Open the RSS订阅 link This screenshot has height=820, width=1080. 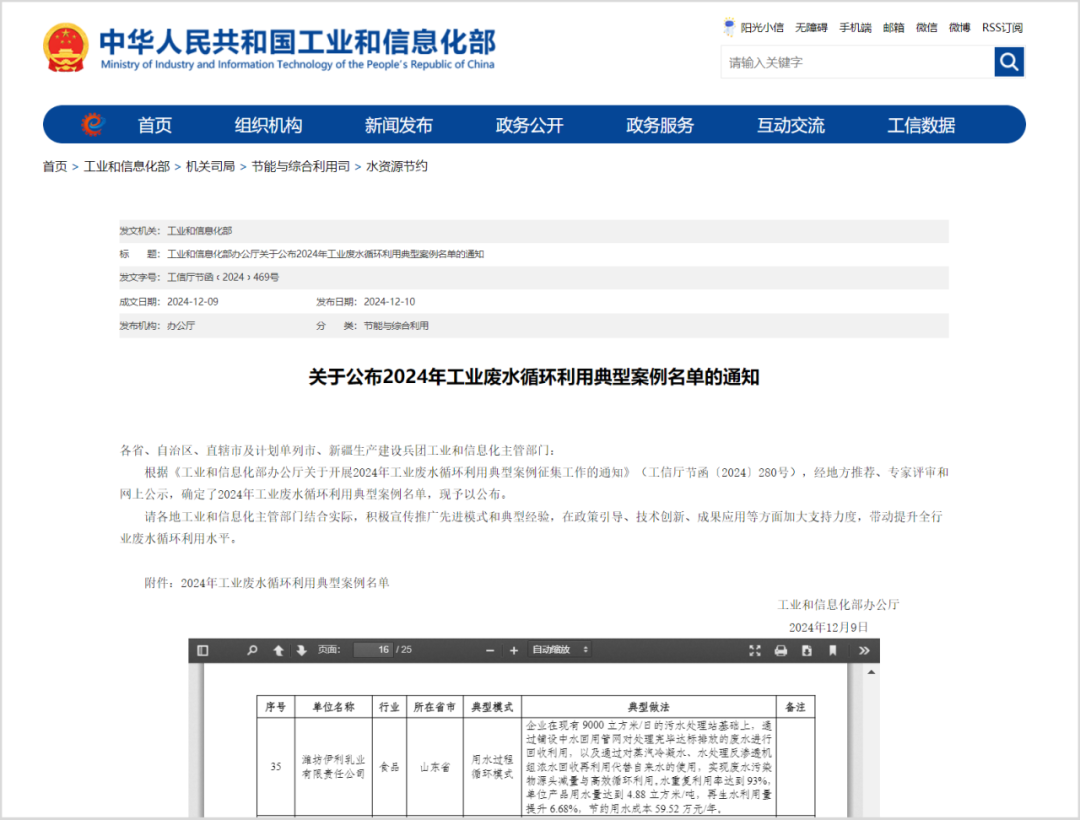1003,27
